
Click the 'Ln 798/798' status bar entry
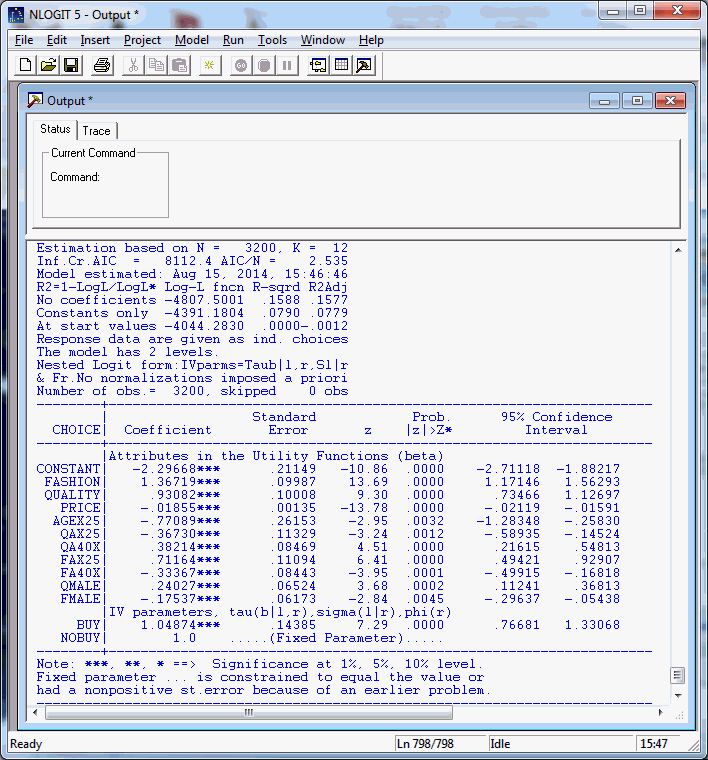pos(425,744)
